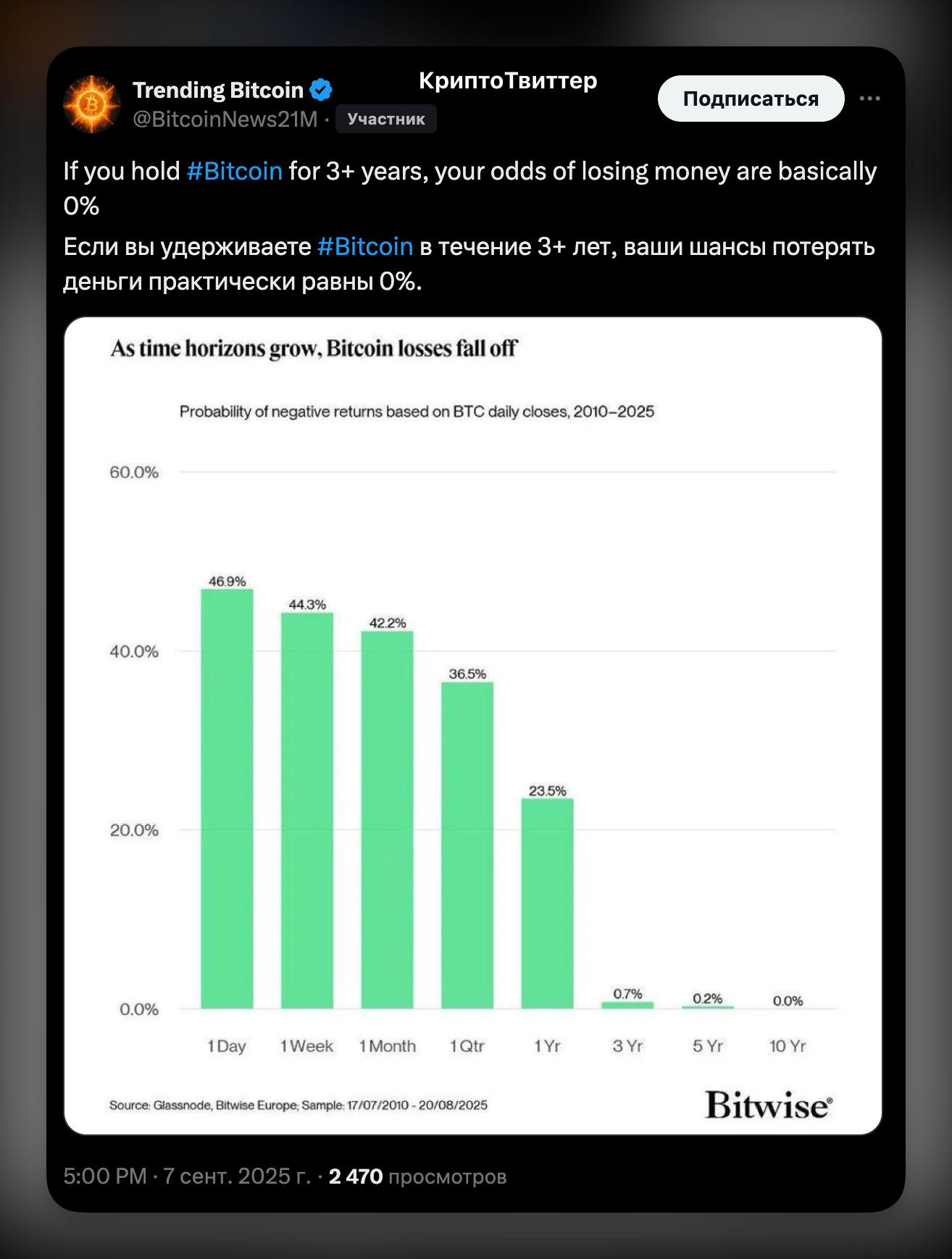Image resolution: width=952 pixels, height=1259 pixels.
Task: Open the #Bitcoin hashtag in English text
Action: [x=234, y=171]
